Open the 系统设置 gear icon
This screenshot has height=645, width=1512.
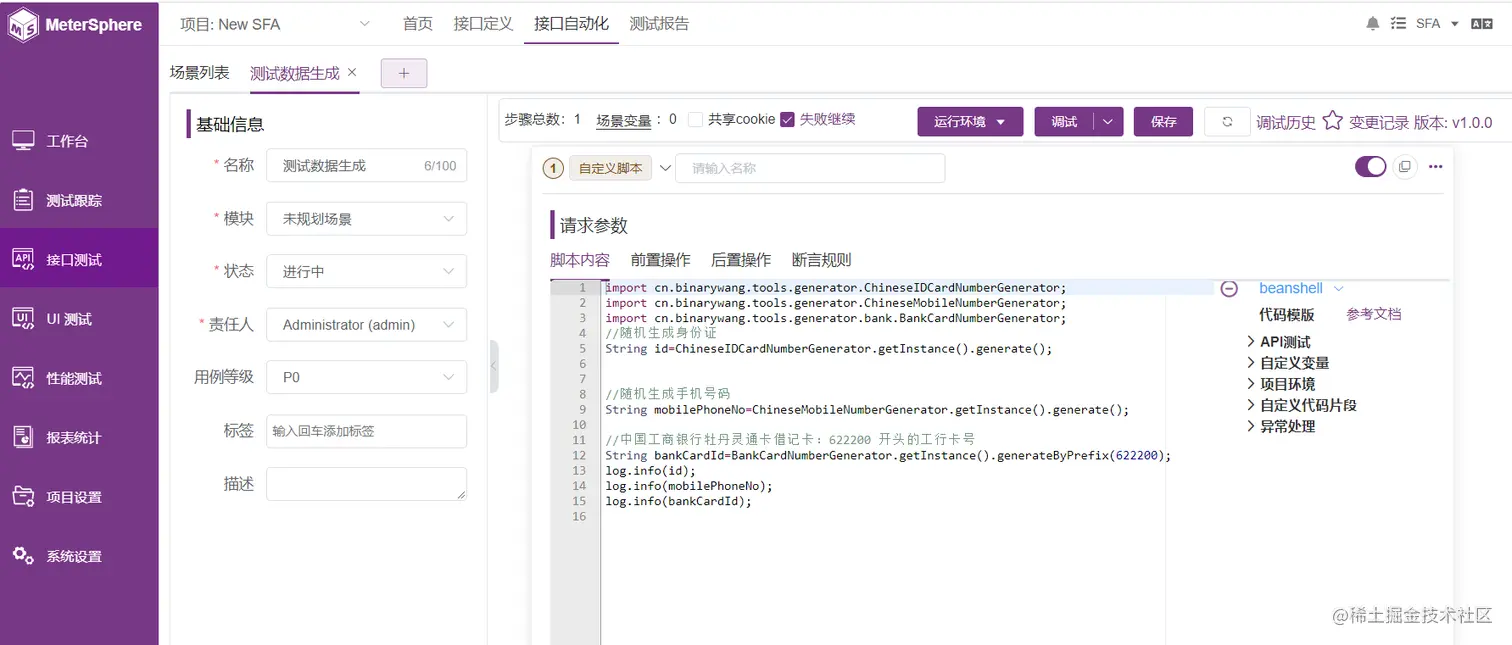[23, 555]
